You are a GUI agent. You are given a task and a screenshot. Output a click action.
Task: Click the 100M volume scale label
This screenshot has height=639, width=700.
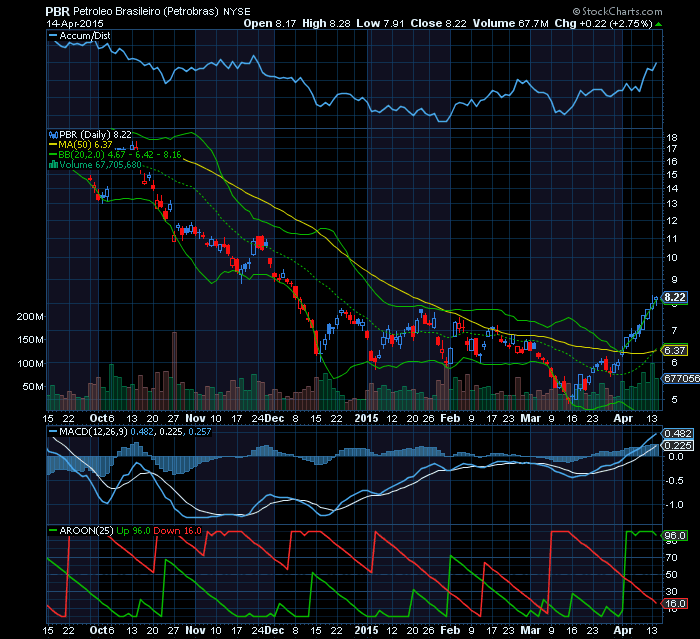tap(30, 363)
